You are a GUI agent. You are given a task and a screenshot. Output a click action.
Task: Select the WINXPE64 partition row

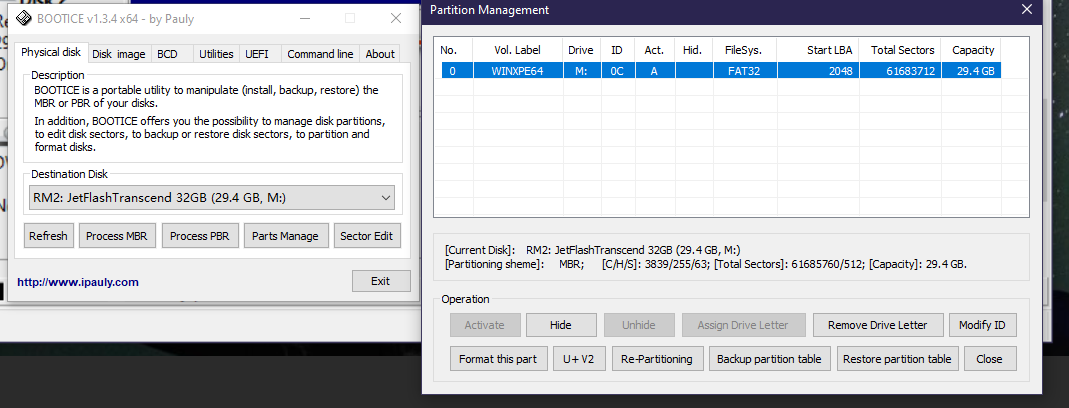721,70
